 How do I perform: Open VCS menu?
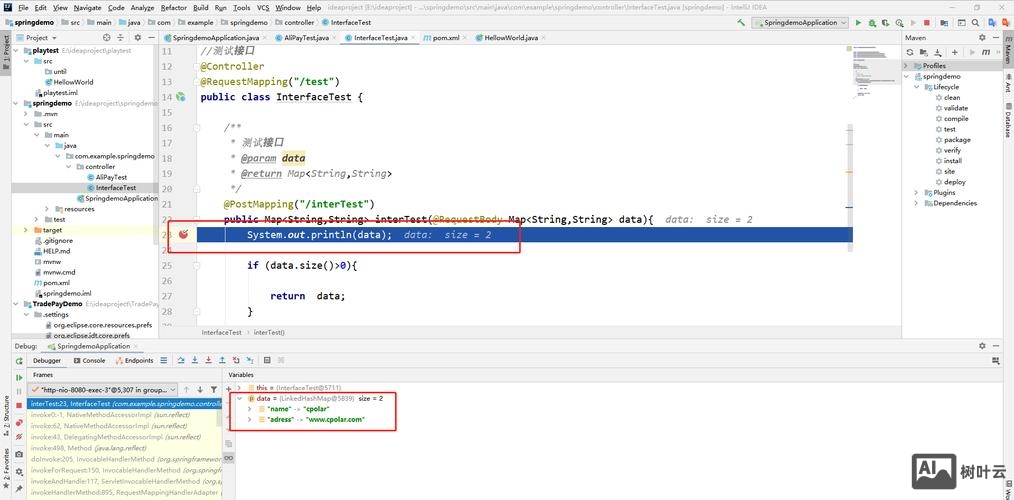[263, 8]
